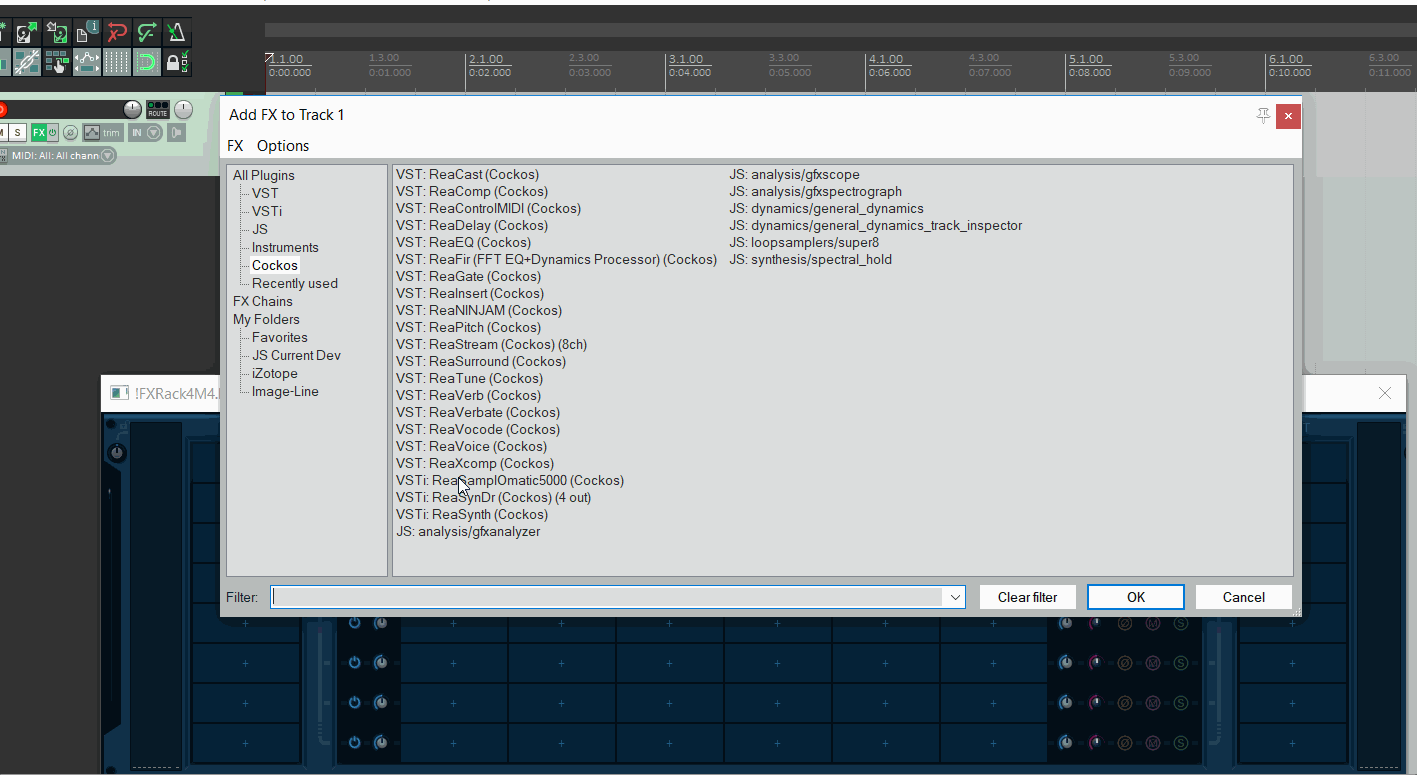Open project settings via the info document icon

88,33
